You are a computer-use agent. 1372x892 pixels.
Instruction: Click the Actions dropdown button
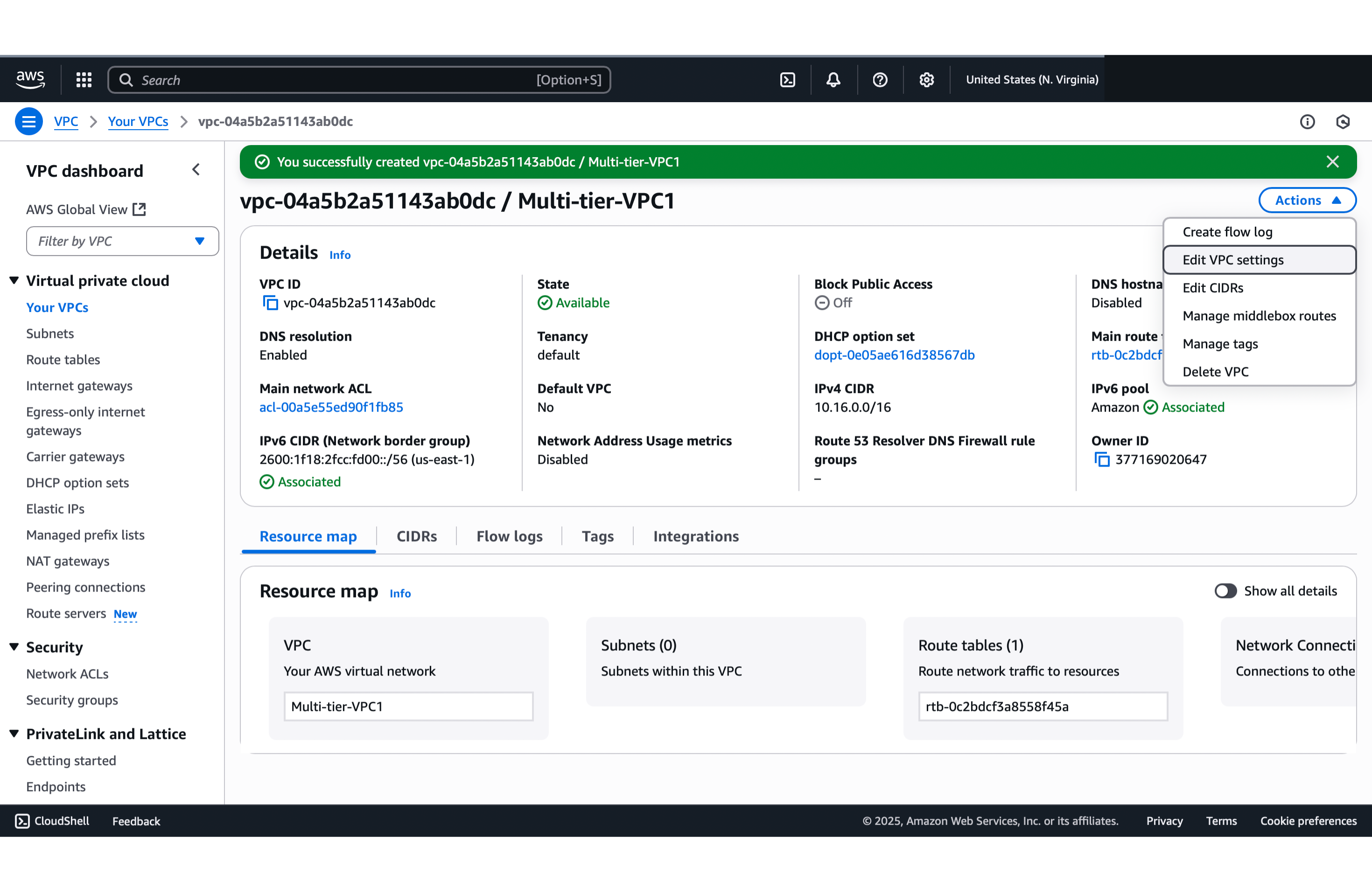[1307, 200]
